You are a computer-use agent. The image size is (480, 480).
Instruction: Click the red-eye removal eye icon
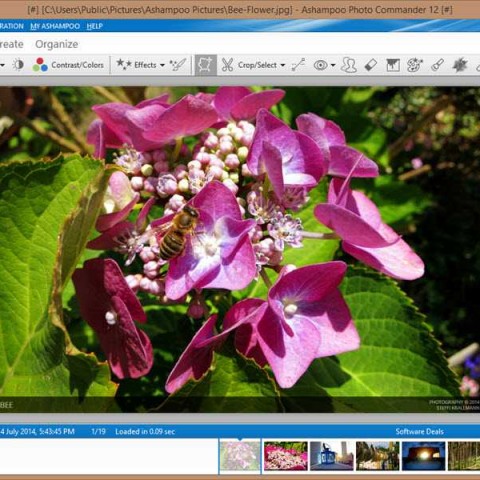click(x=320, y=65)
